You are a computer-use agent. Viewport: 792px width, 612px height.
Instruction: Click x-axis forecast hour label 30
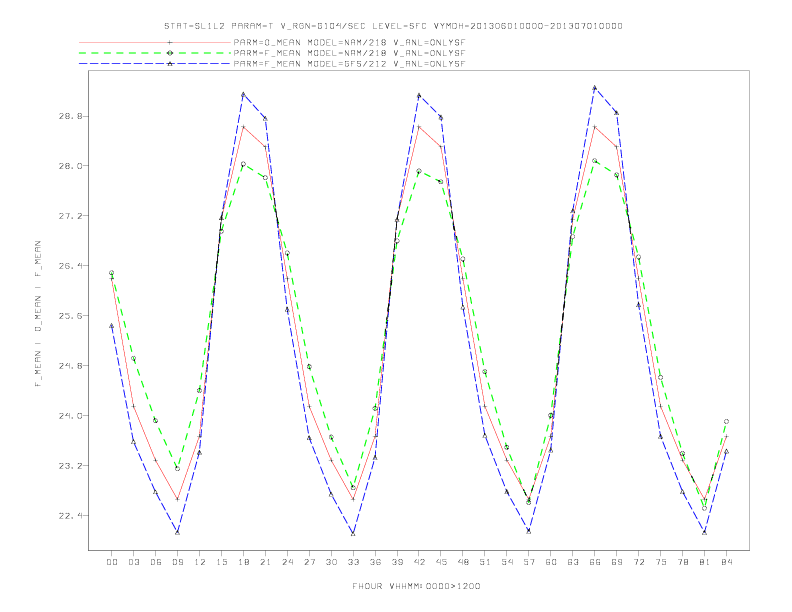pyautogui.click(x=331, y=562)
